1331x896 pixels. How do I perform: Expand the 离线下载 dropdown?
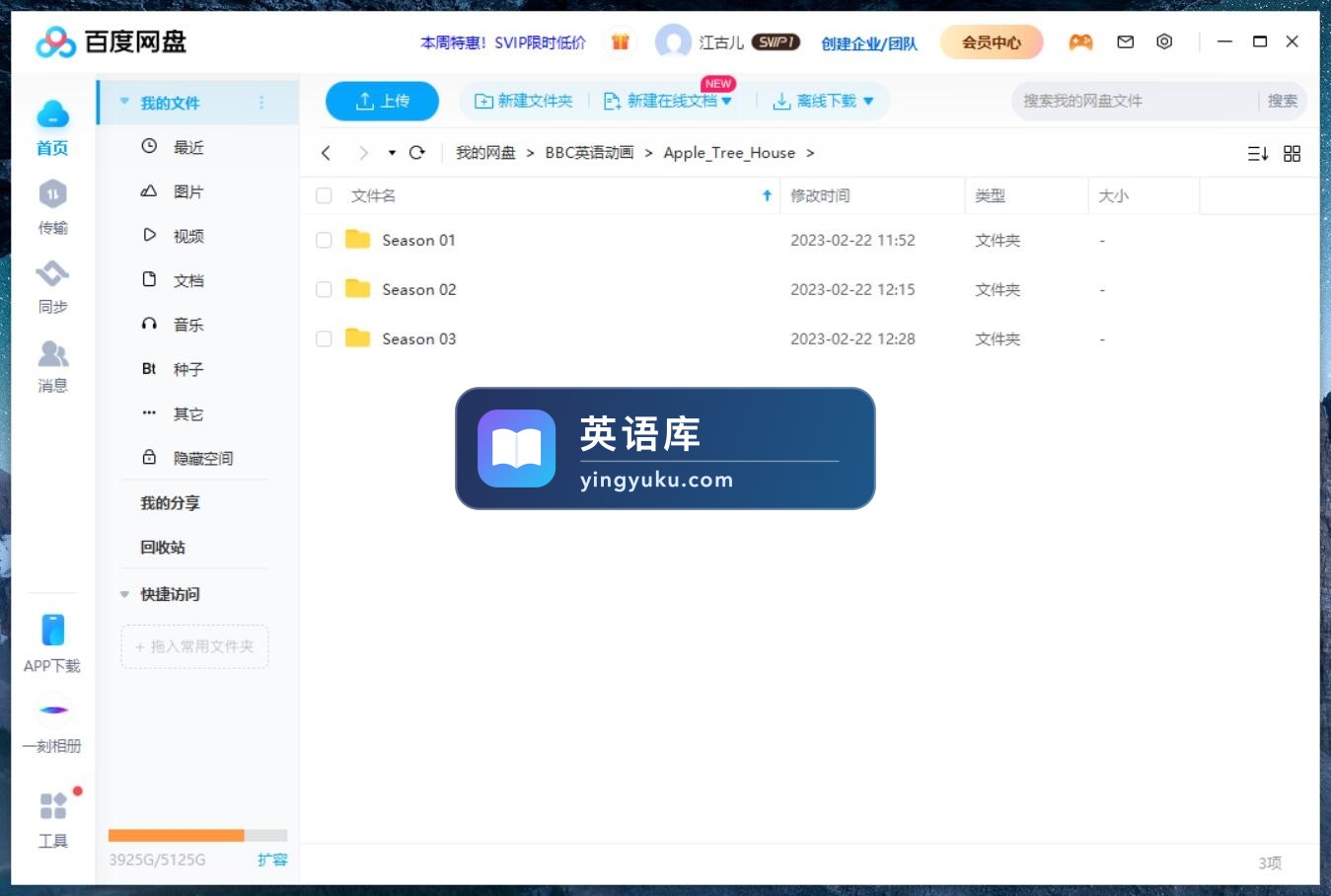coord(868,101)
